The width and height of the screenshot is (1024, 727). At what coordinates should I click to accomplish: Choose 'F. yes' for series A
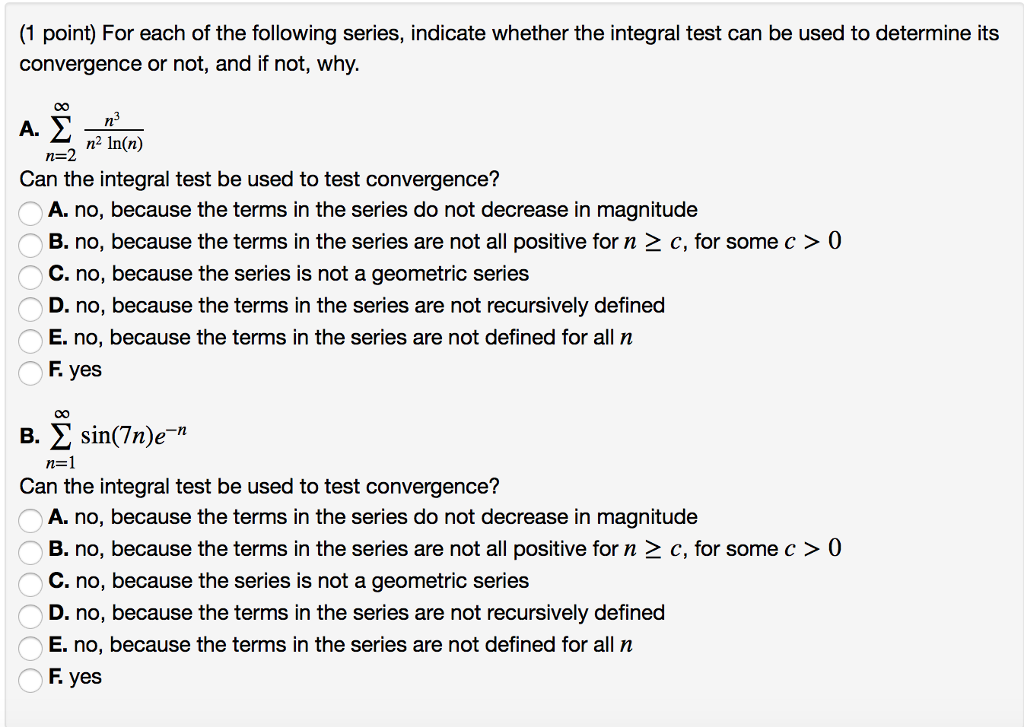29,369
